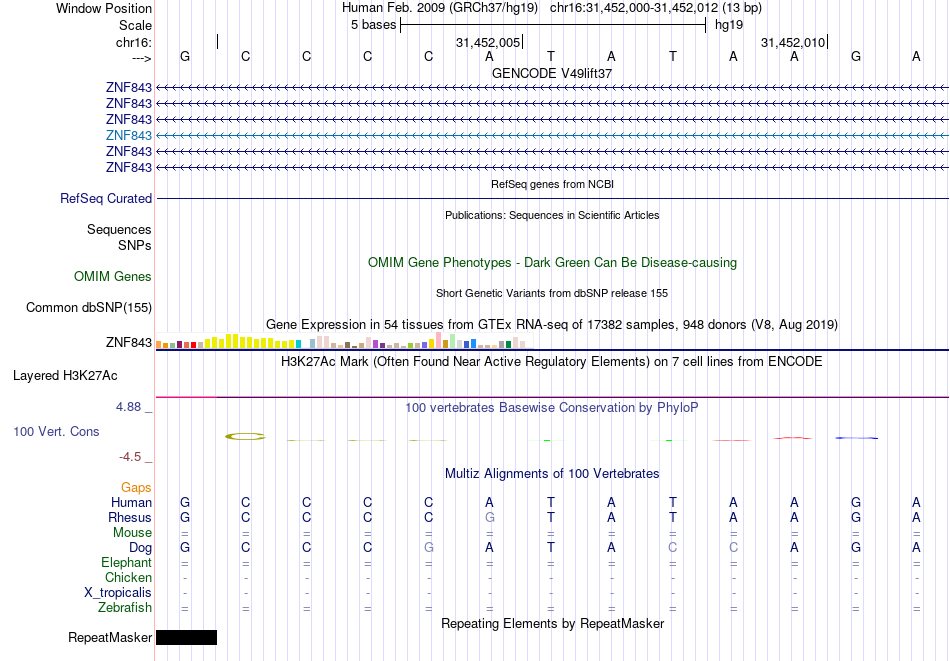950x661 pixels.
Task: Open the 'H3K27Ac Mark' ENCODE track title
Action: 552,362
